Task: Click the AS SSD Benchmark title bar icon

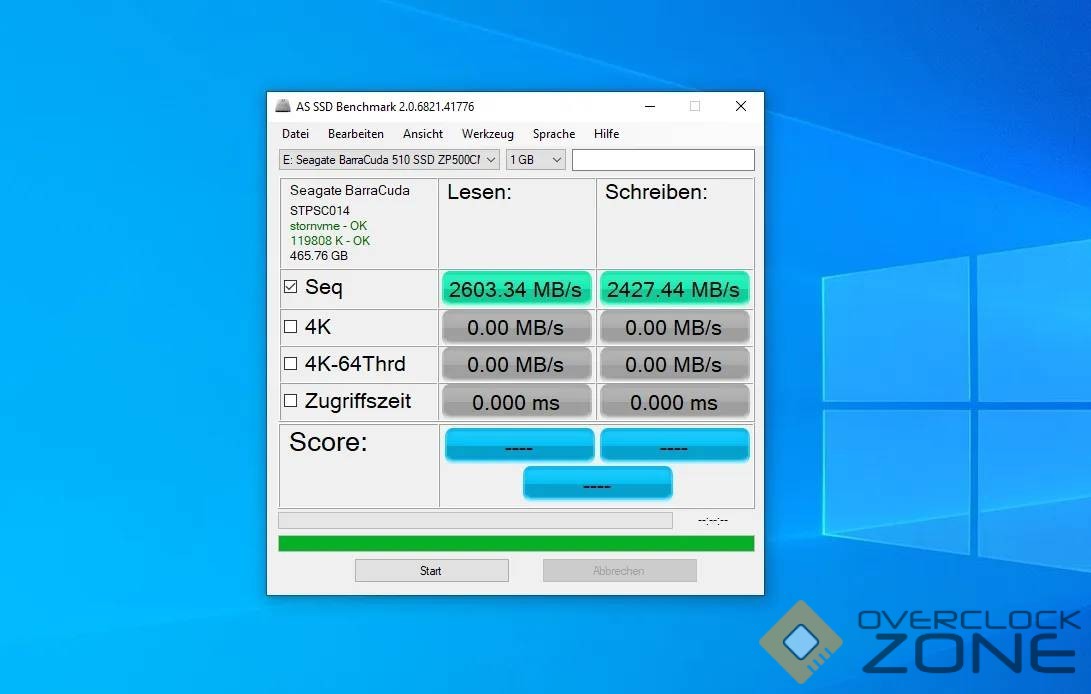Action: pyautogui.click(x=283, y=106)
